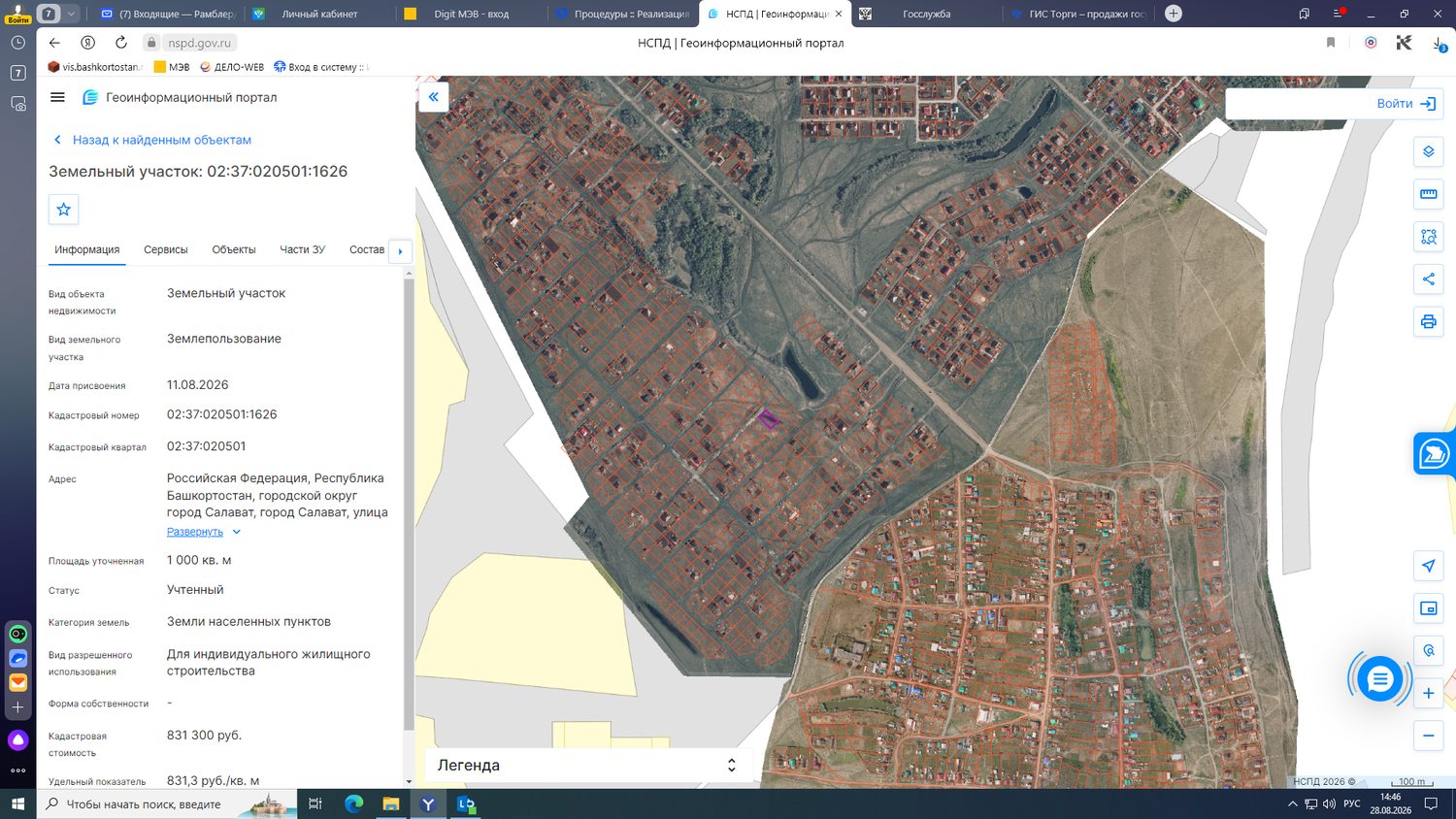Click the nspd.gov.ru address field
This screenshot has height=819, width=1456.
[200, 43]
